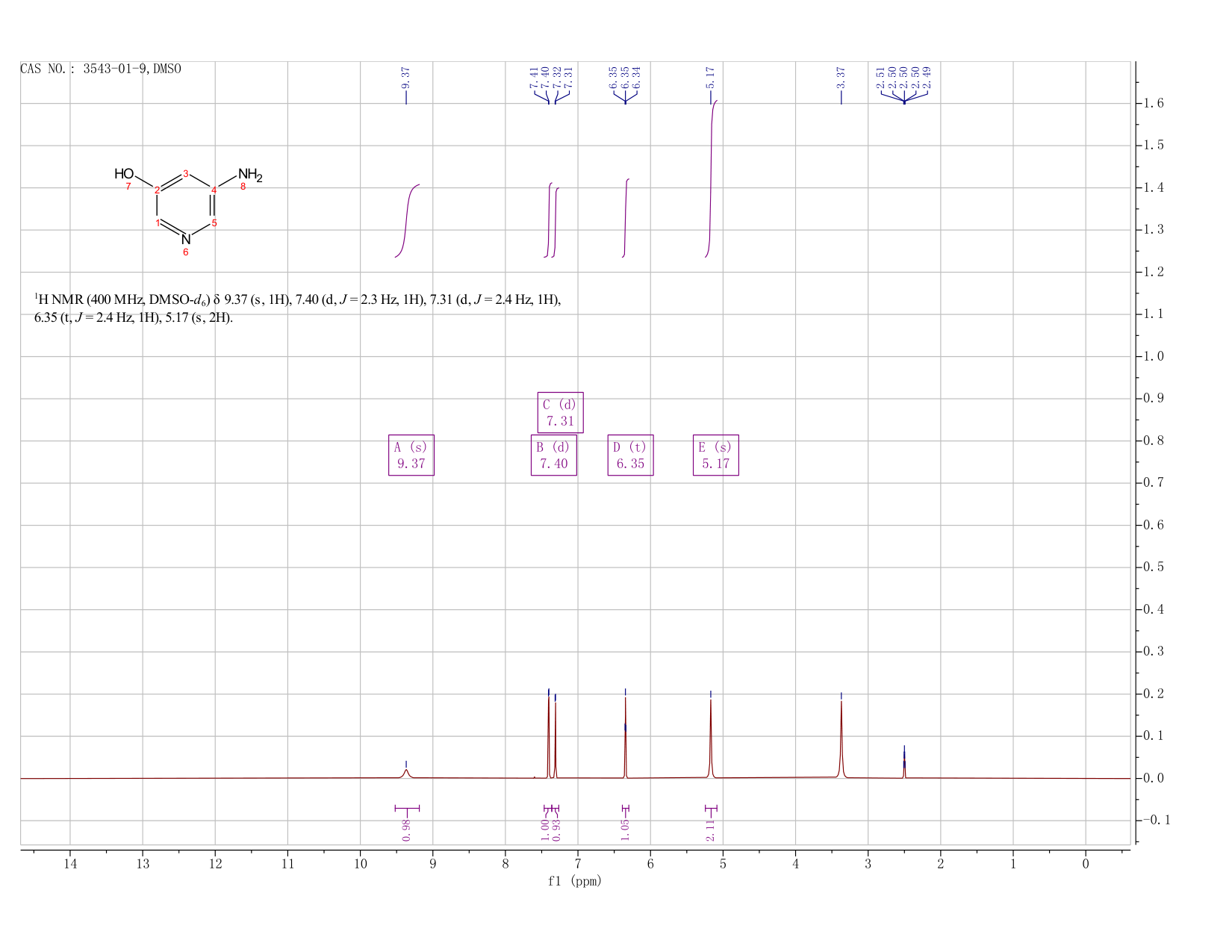Image resolution: width=1232 pixels, height=952 pixels.
Task: Click the integral value 1.05
Action: (x=626, y=830)
